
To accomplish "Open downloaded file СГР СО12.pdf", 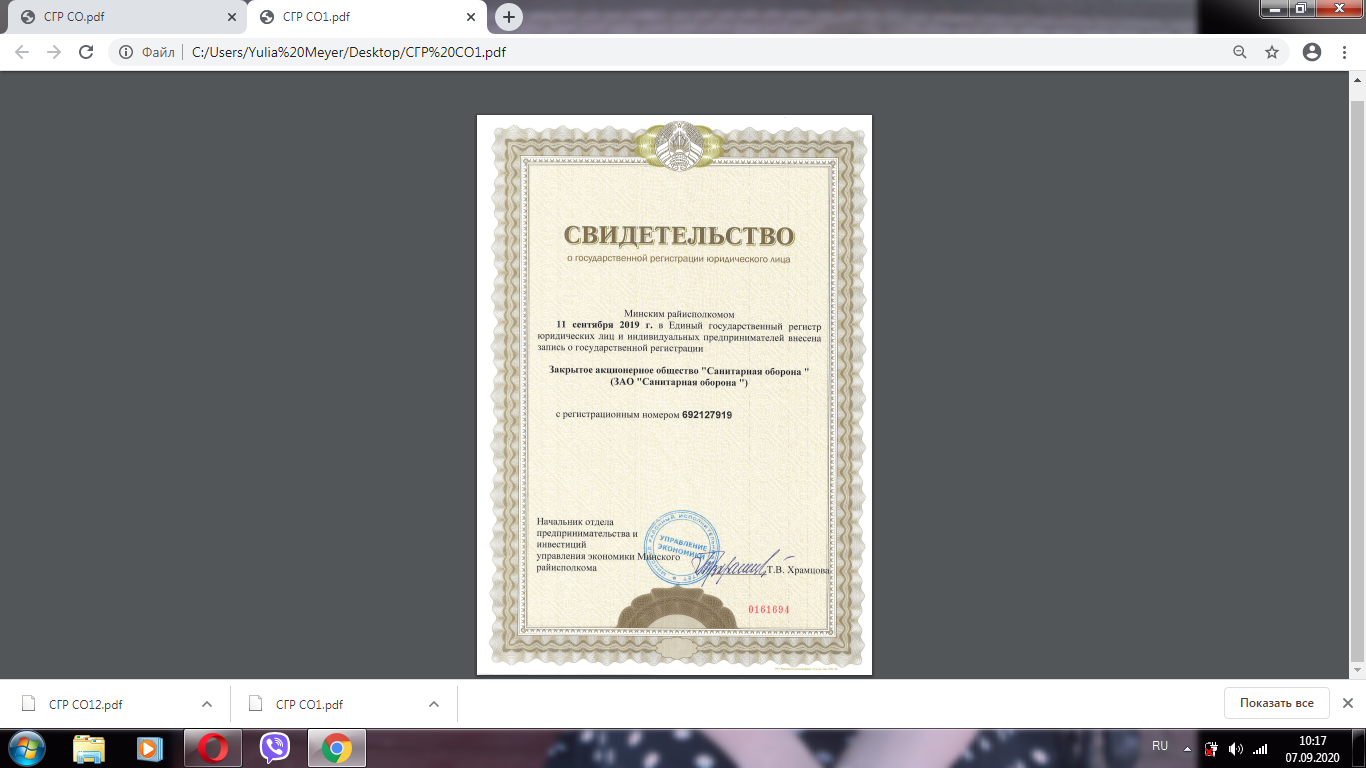I will 85,704.
